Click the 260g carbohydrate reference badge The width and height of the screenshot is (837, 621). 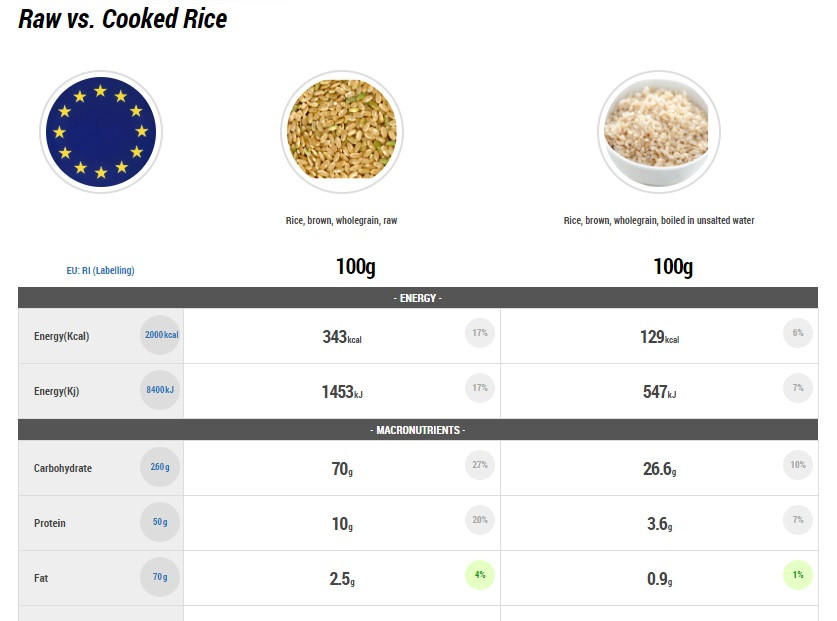click(x=160, y=467)
